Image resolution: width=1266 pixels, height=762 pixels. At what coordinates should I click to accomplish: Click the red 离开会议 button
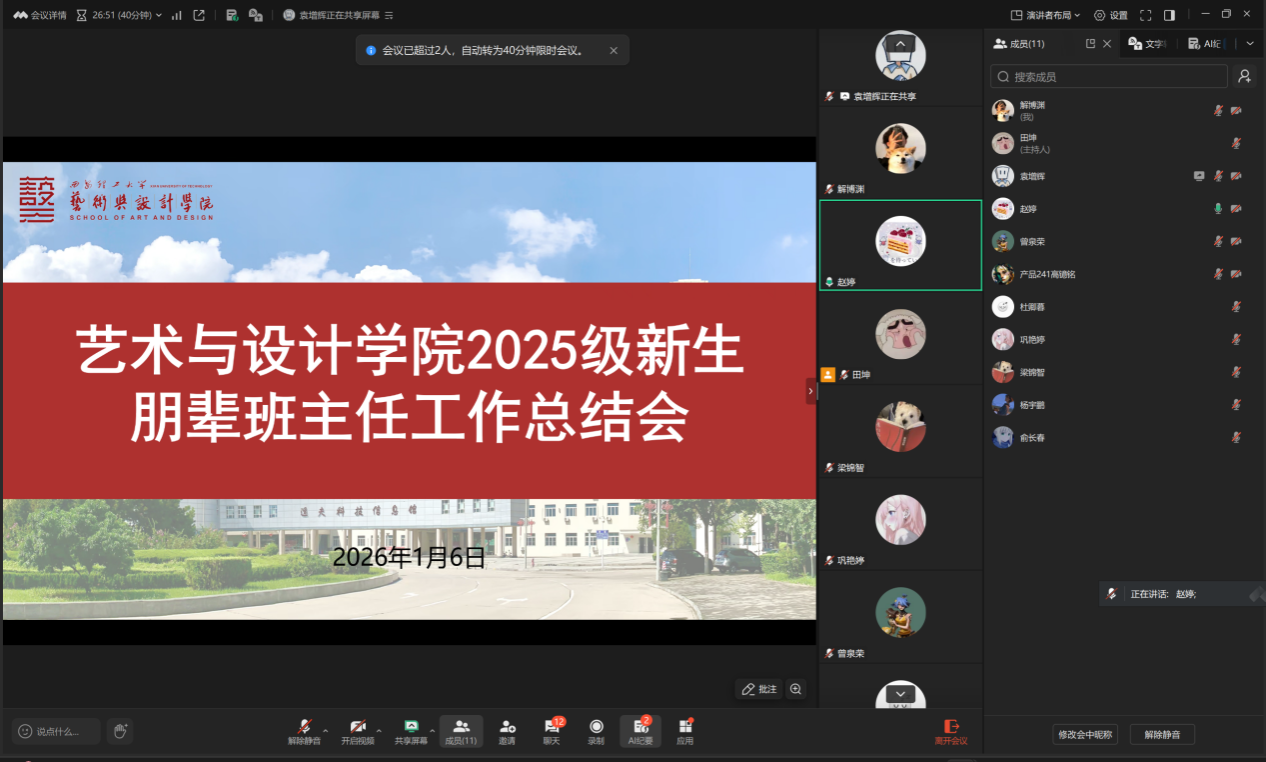pyautogui.click(x=951, y=731)
